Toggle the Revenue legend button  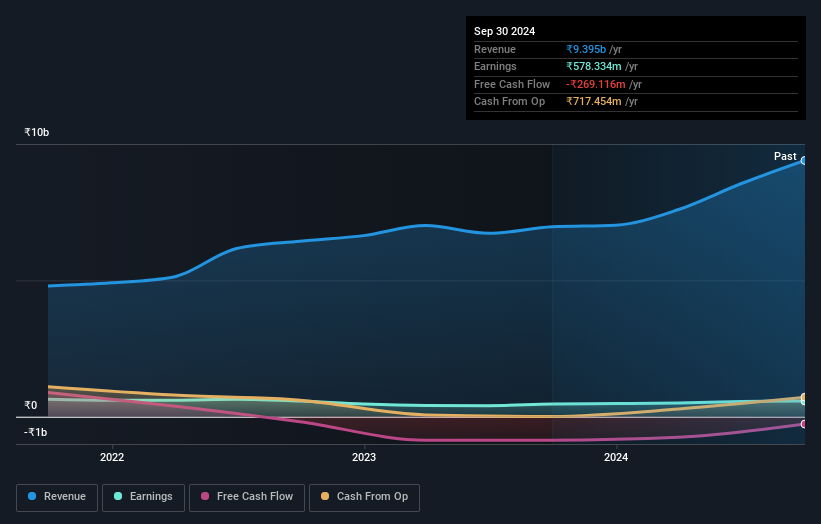pyautogui.click(x=57, y=497)
